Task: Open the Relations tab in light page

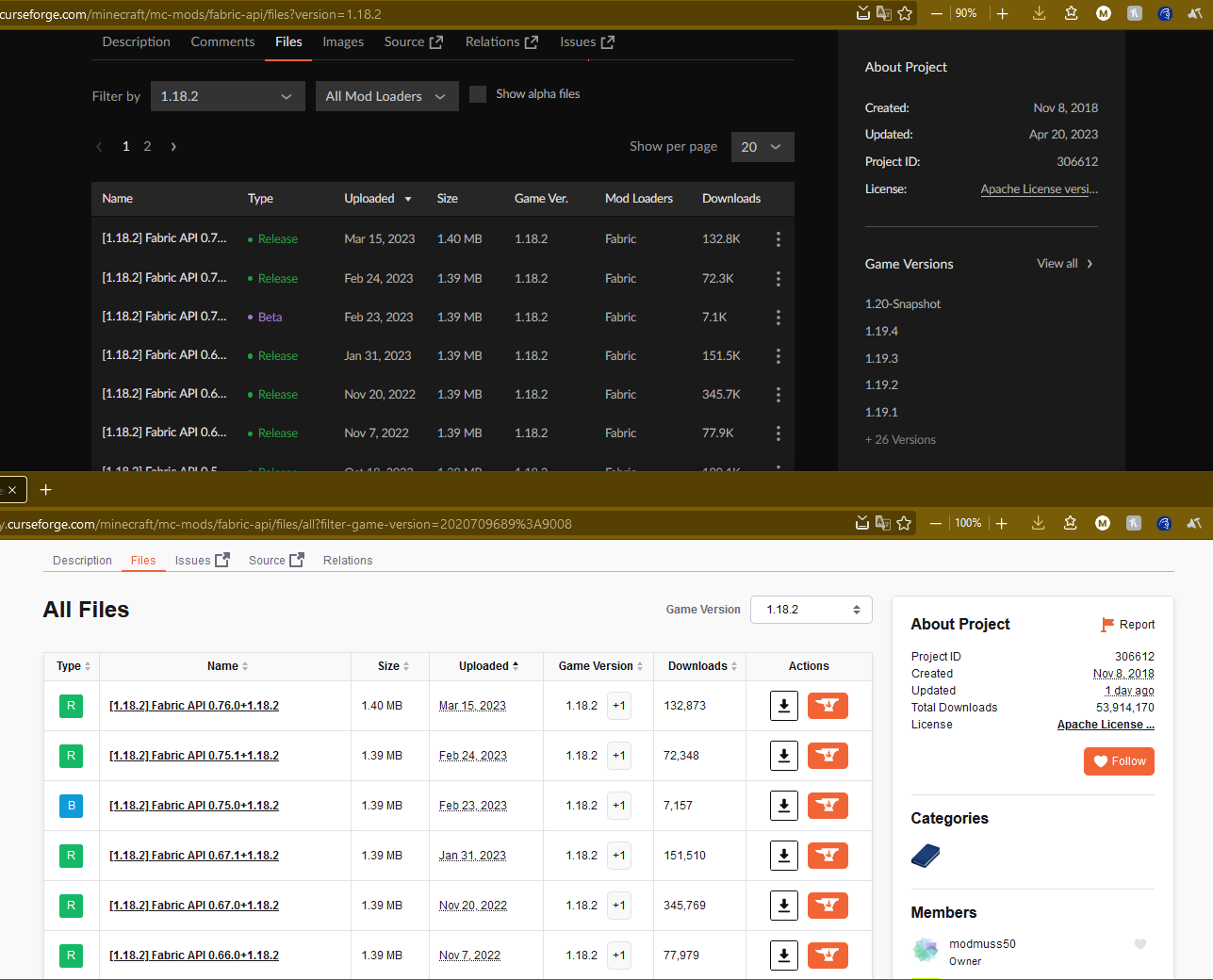Action: 348,561
